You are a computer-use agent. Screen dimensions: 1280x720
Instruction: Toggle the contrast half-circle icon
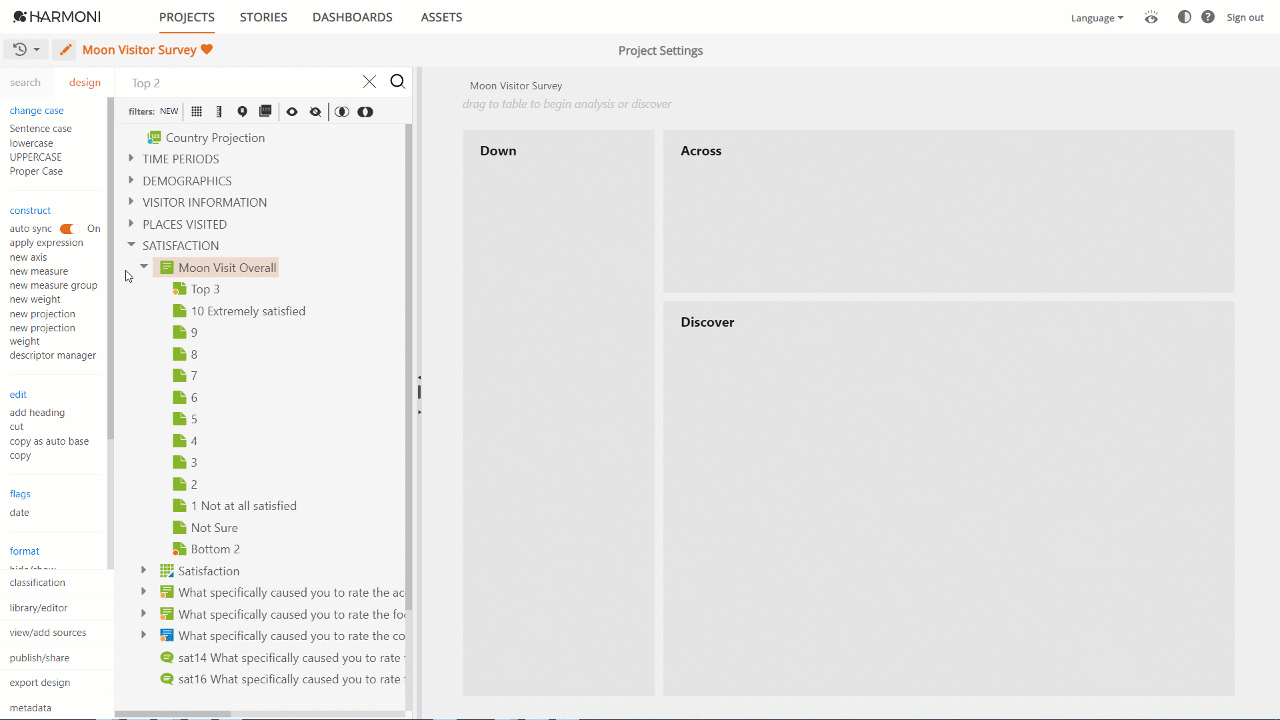pyautogui.click(x=1185, y=17)
